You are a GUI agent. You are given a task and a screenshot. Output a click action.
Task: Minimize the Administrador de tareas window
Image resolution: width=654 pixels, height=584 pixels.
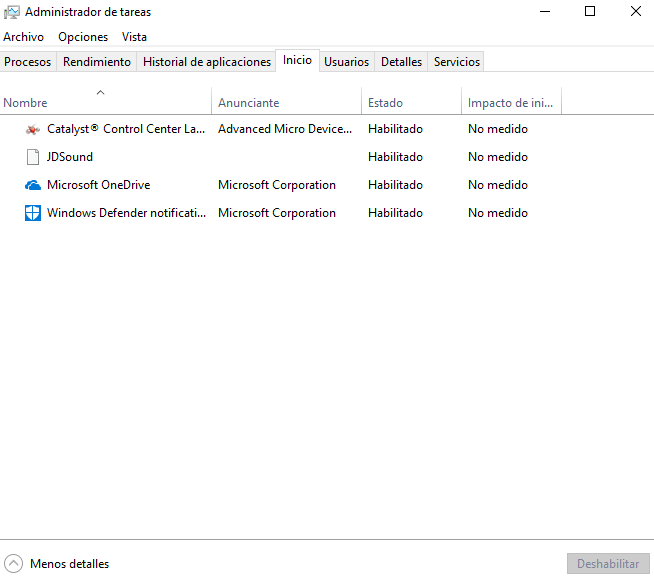[x=545, y=12]
